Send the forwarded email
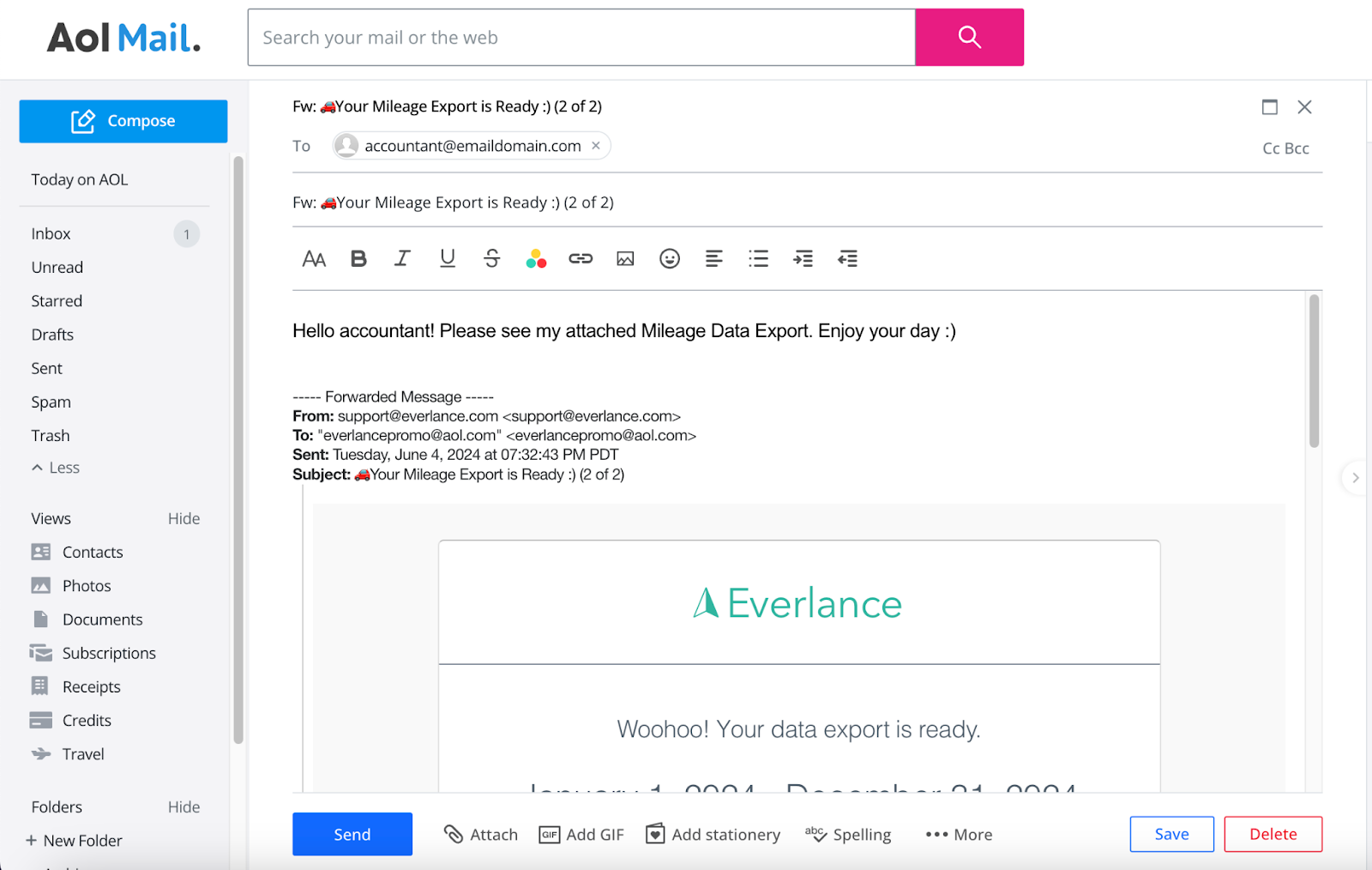The image size is (1372, 870). [352, 834]
